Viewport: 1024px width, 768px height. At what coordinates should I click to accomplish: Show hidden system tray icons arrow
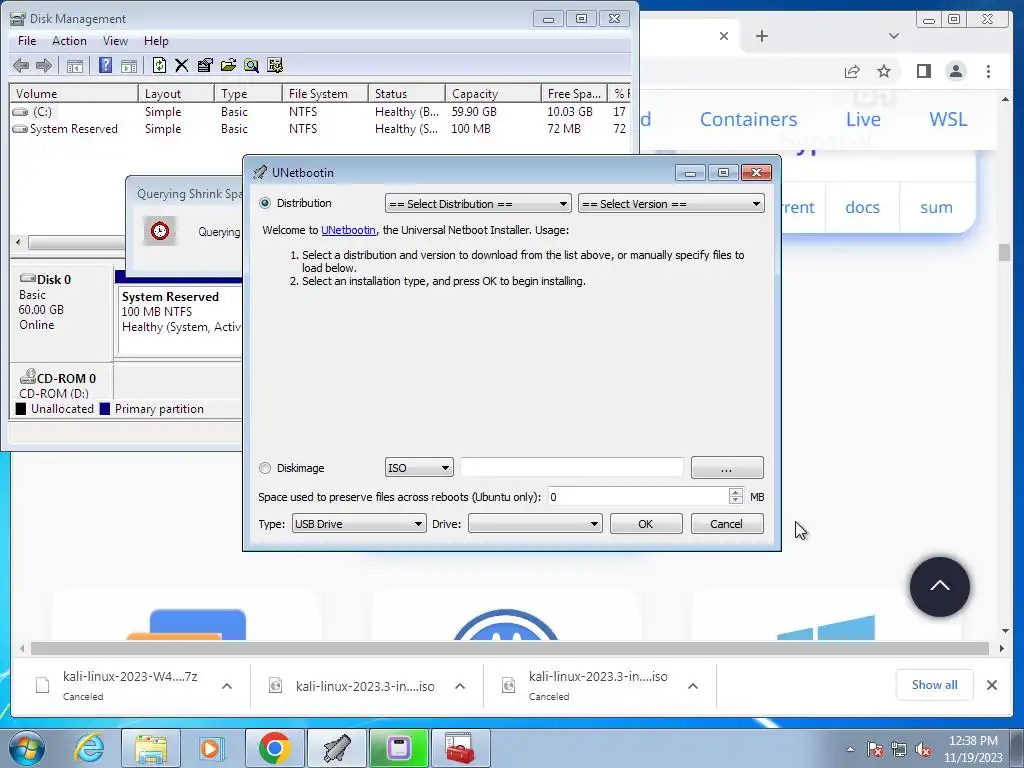click(x=850, y=749)
